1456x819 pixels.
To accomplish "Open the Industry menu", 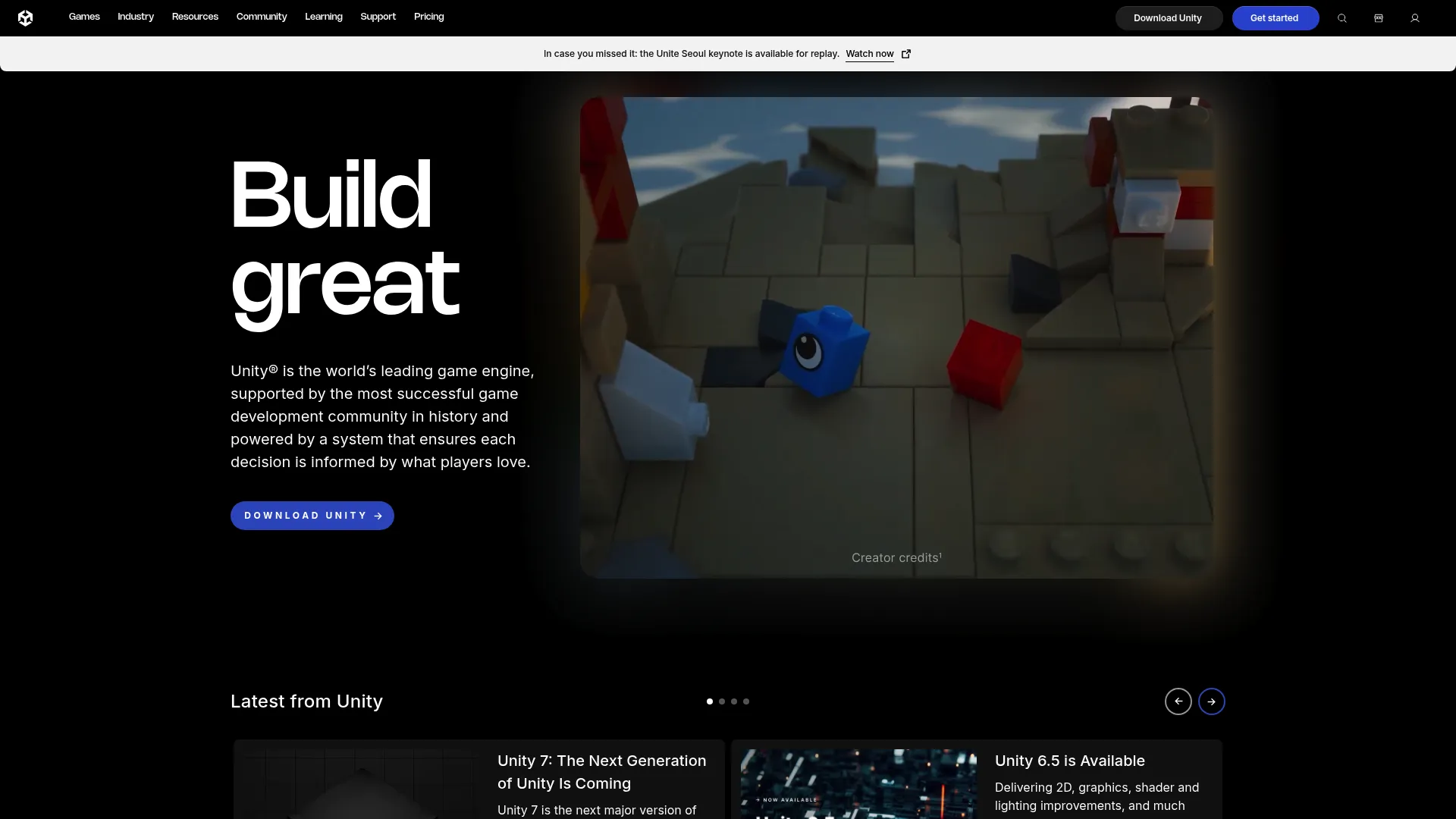I will point(136,17).
